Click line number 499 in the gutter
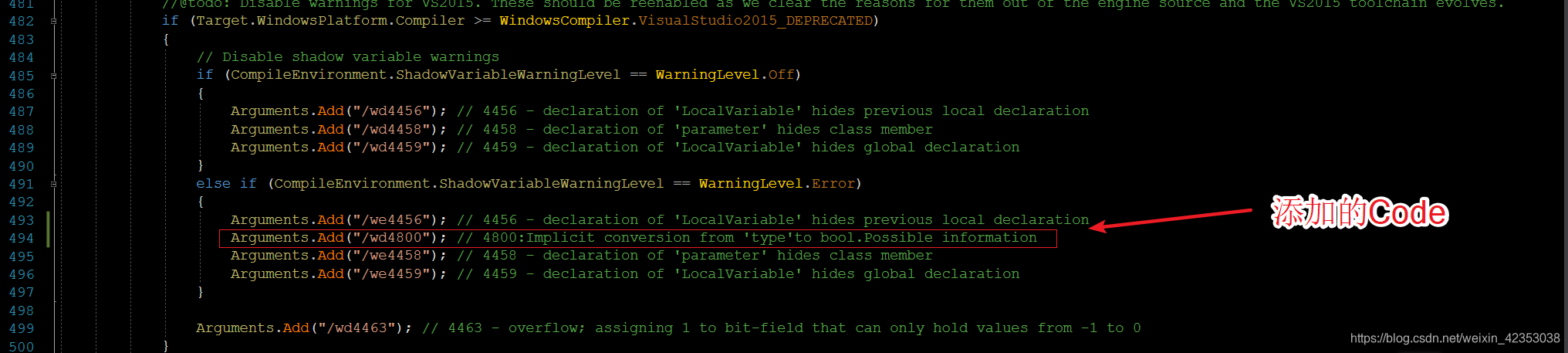Screen dimensions: 1568x353 coord(22,328)
